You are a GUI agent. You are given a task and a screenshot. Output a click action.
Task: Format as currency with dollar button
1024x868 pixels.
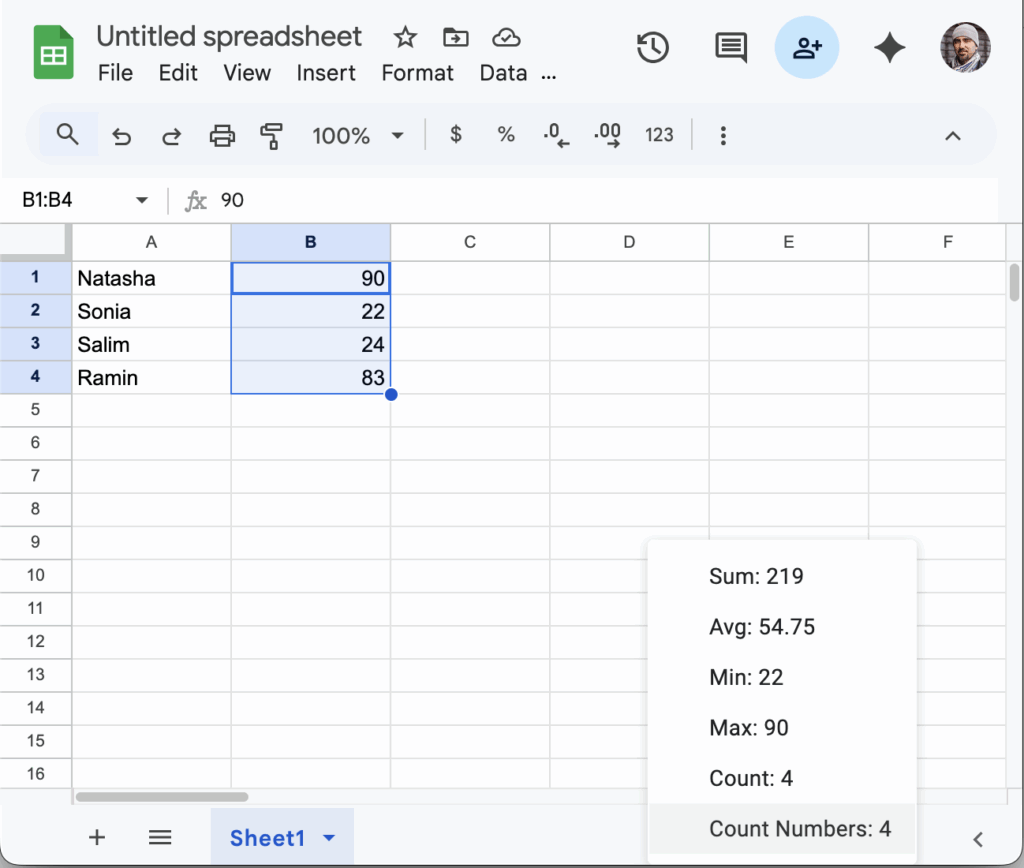tap(456, 135)
